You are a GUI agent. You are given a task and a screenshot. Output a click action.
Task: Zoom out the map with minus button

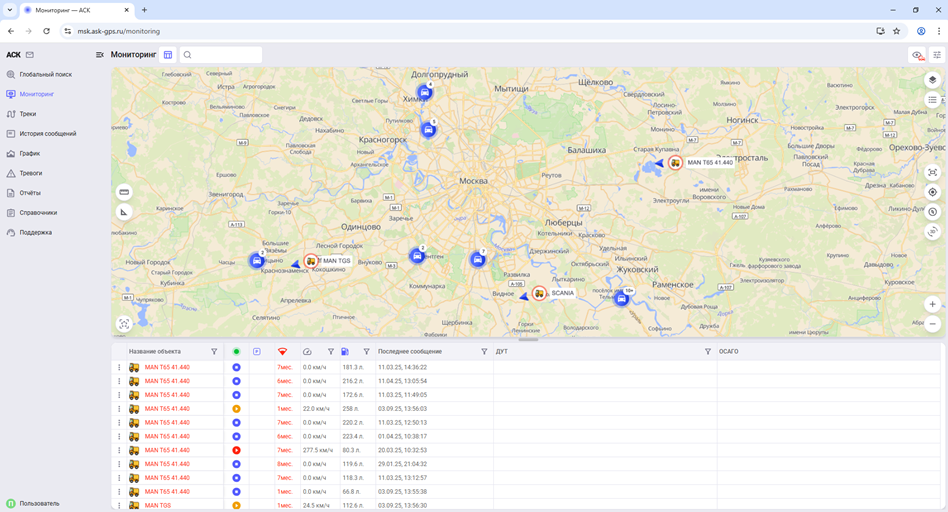coord(932,324)
